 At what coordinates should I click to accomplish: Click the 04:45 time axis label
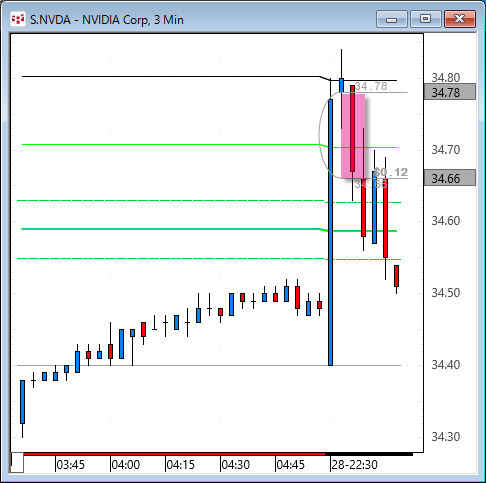(290, 465)
